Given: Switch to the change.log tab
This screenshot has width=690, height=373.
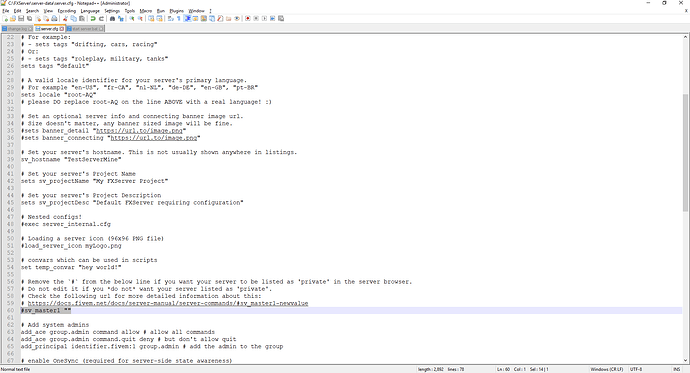Looking at the screenshot, I should (17, 29).
